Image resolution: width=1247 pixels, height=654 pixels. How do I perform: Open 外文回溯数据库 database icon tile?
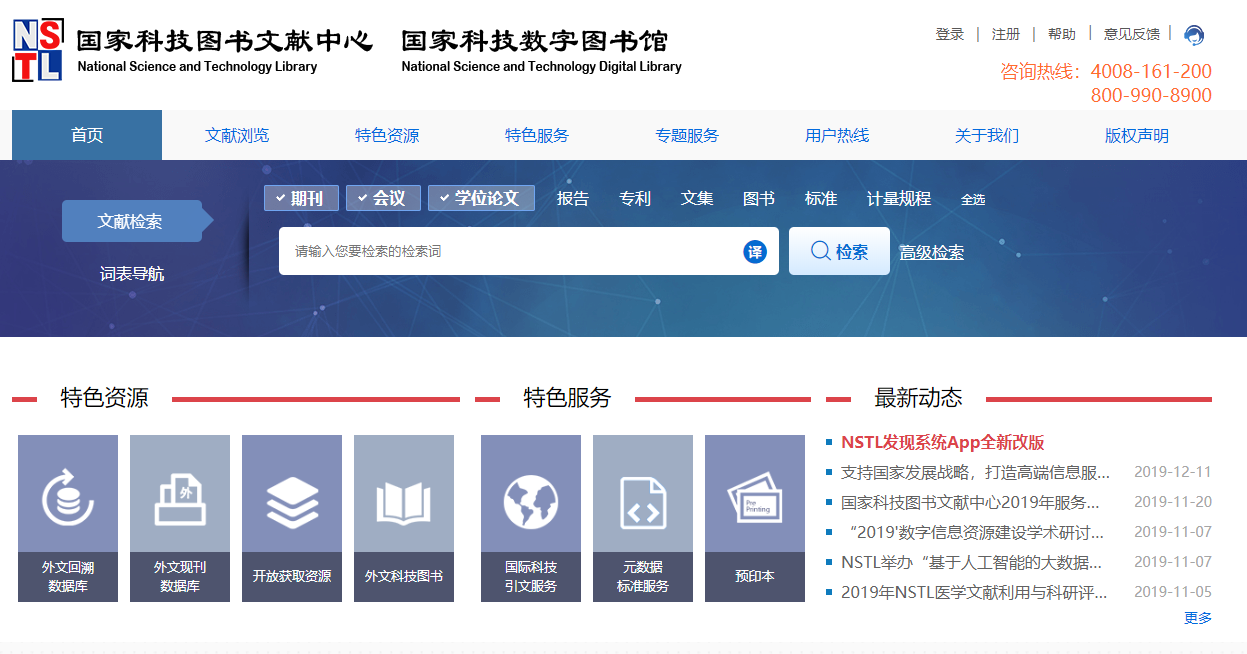[68, 498]
